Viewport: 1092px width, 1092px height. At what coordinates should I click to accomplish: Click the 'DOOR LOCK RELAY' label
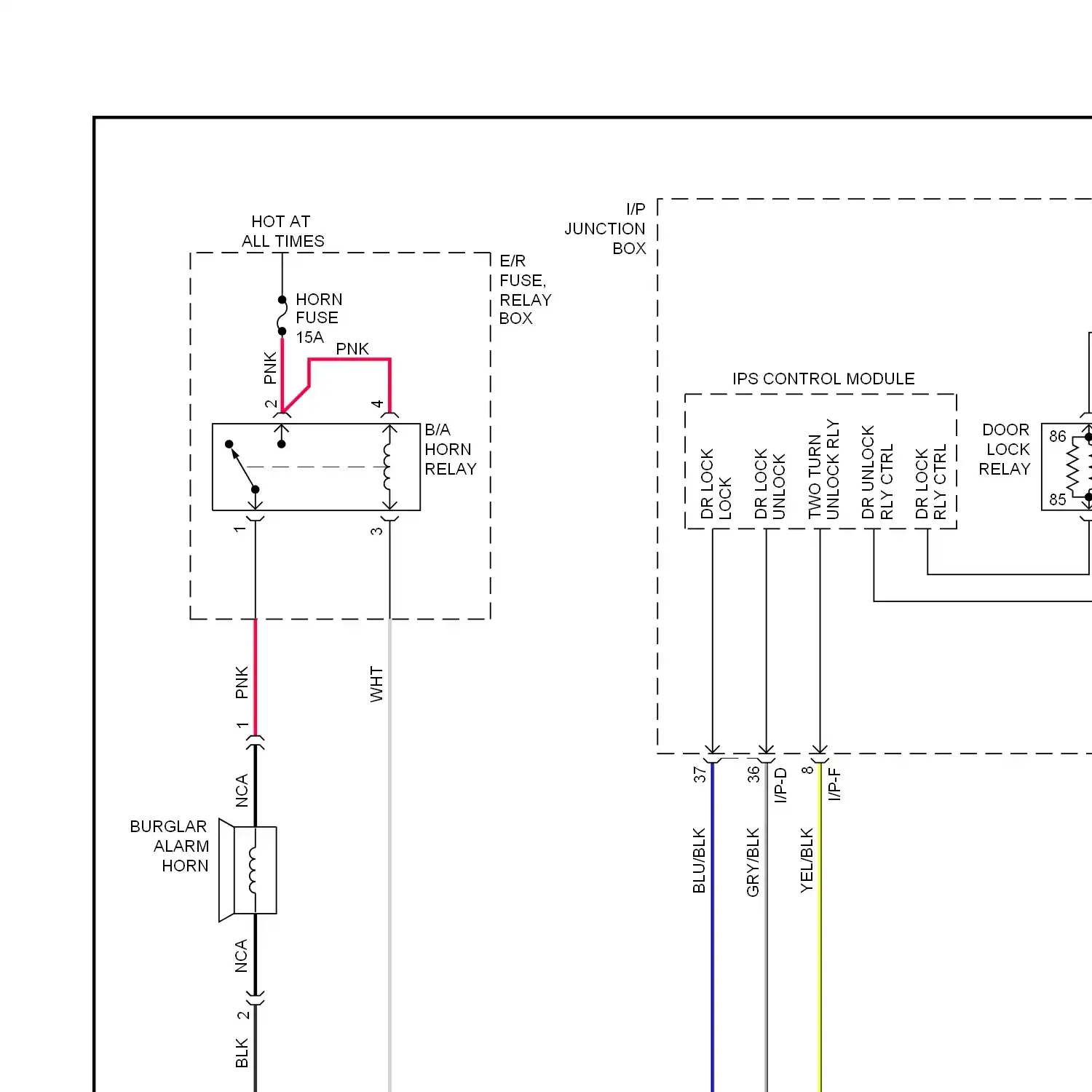click(x=1005, y=449)
